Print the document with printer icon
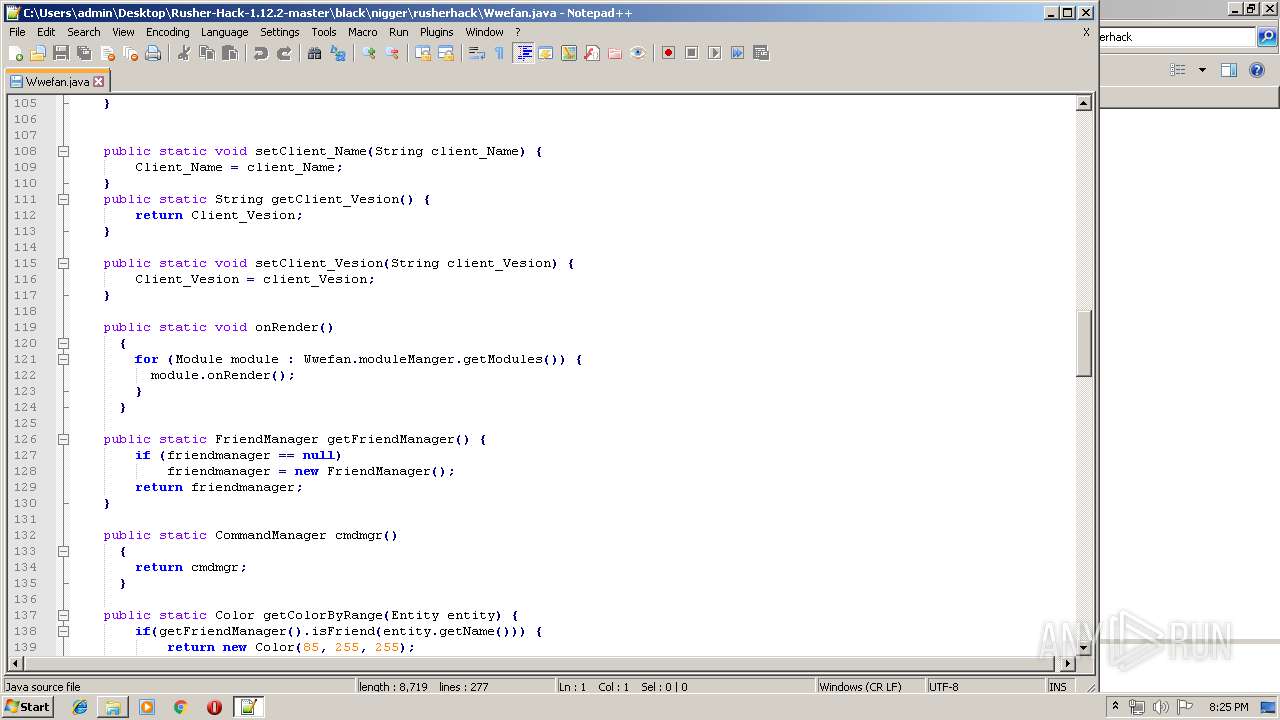This screenshot has width=1280, height=720. pyautogui.click(x=153, y=53)
